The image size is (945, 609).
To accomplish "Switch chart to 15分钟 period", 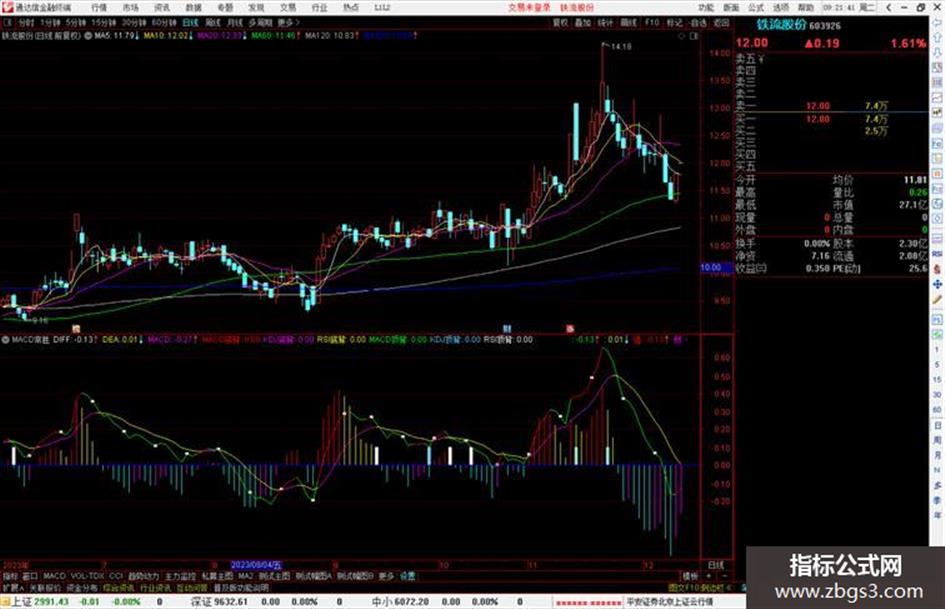I will (104, 23).
